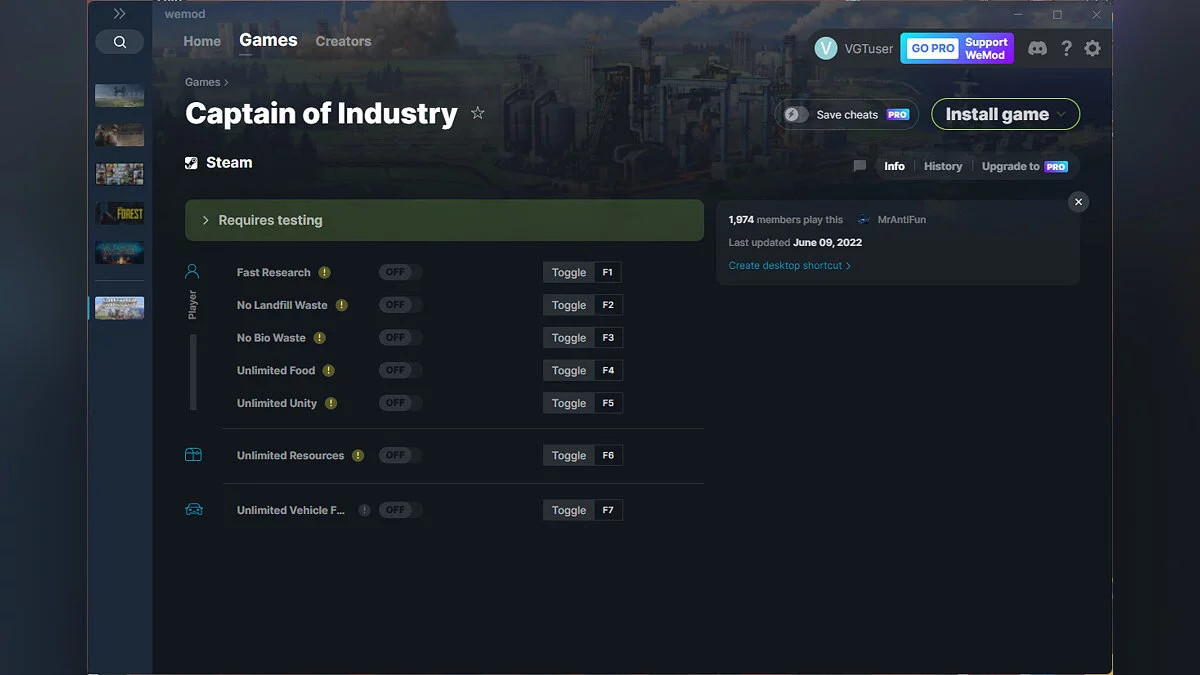The height and width of the screenshot is (675, 1200).
Task: Expand the sidebar with the double chevron
Action: (x=120, y=14)
